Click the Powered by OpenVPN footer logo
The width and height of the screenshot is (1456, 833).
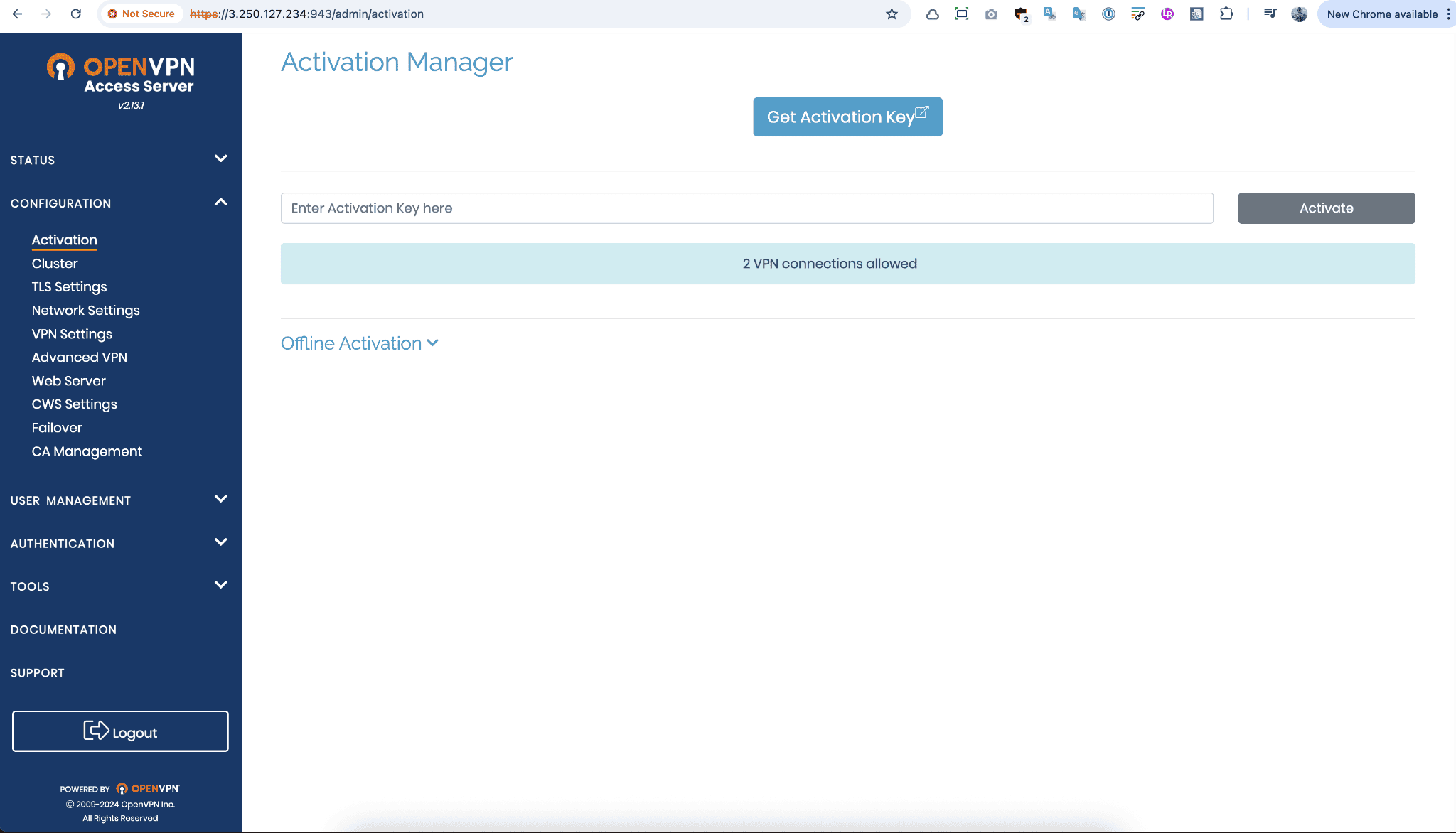[x=148, y=789]
